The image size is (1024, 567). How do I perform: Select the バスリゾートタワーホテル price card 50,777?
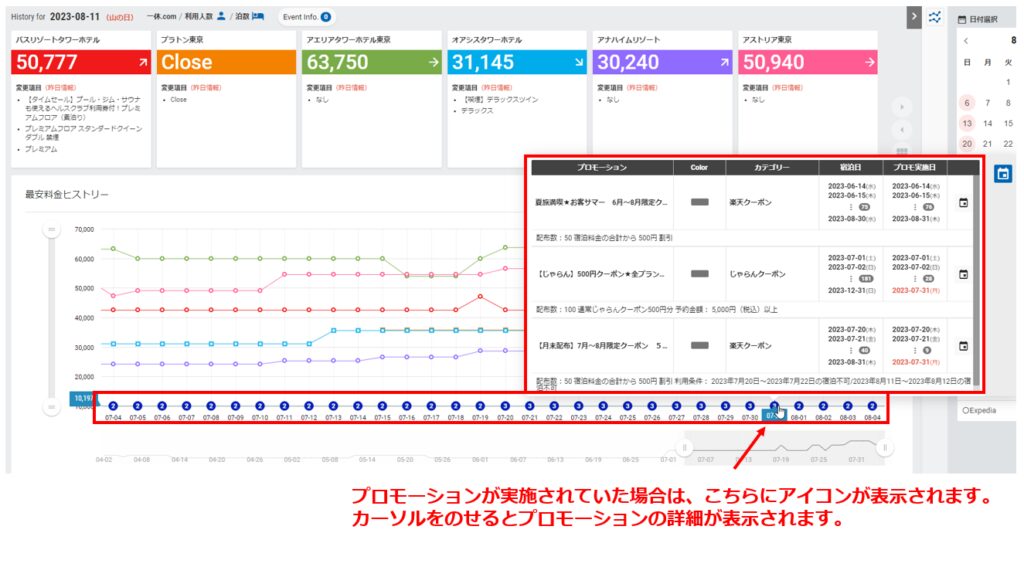80,62
